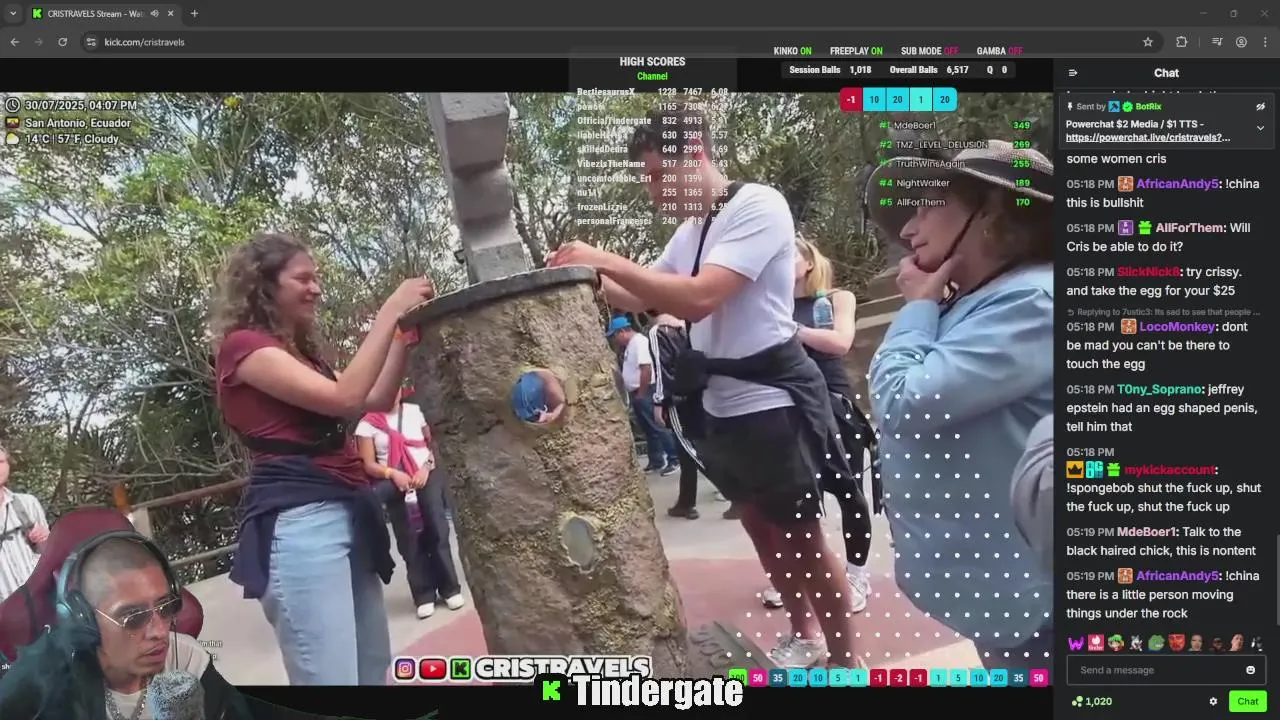Screen dimensions: 1280x720
Task: Mute the CRISTRAVELS tab audio icon
Action: click(x=153, y=14)
